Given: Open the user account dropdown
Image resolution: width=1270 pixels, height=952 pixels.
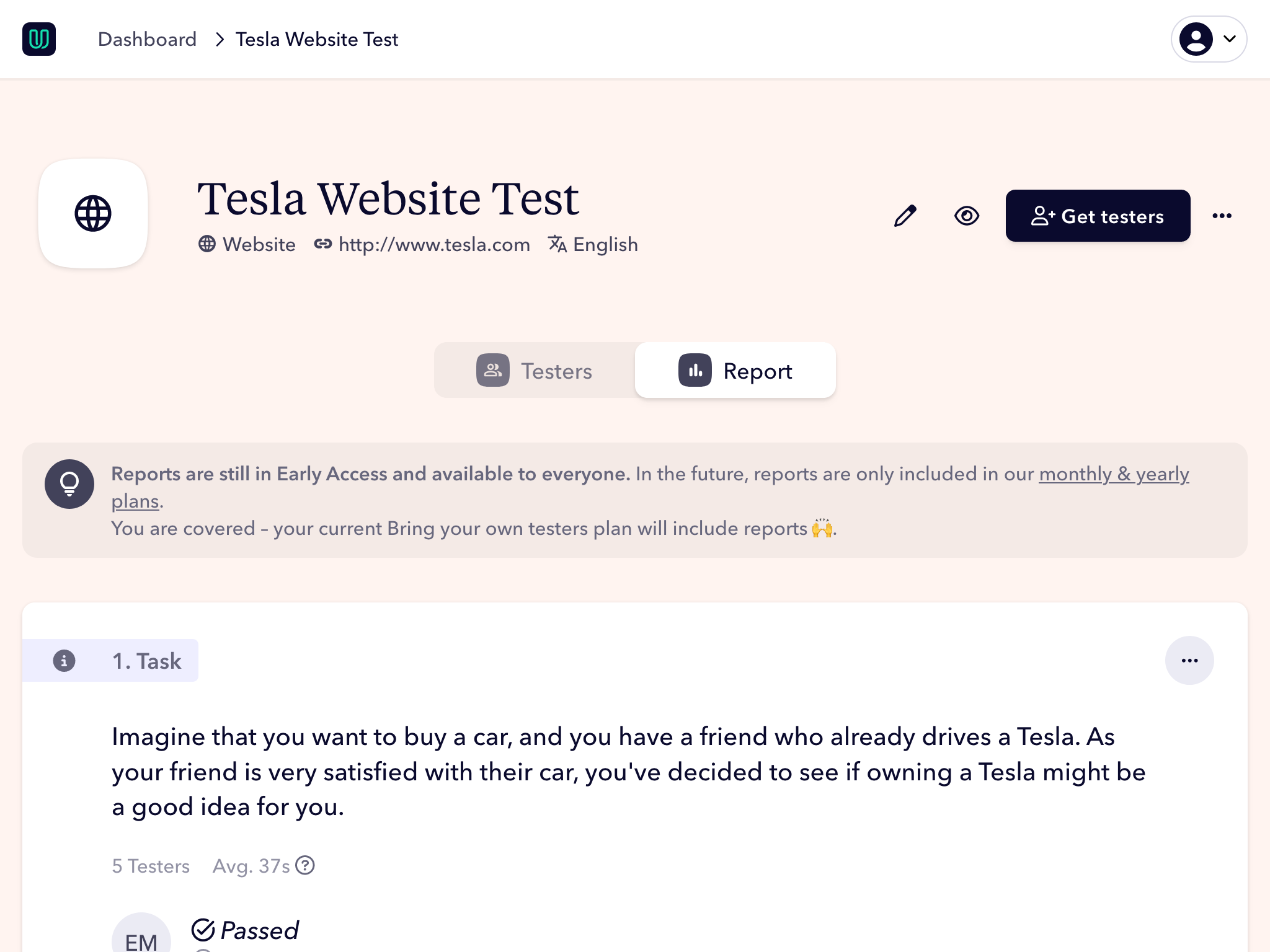Looking at the screenshot, I should coord(1209,39).
